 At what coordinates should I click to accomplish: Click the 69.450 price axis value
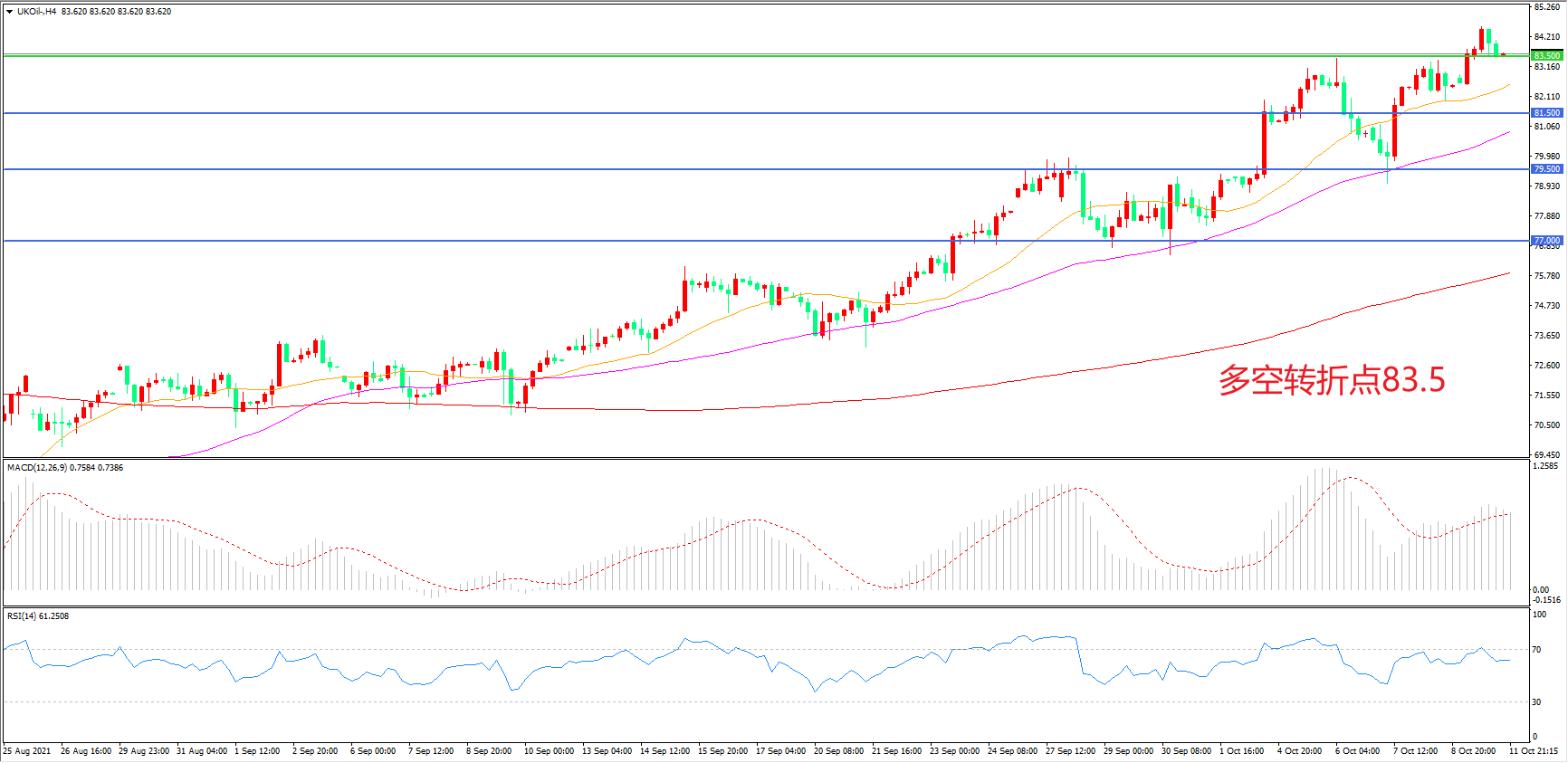(x=1546, y=454)
